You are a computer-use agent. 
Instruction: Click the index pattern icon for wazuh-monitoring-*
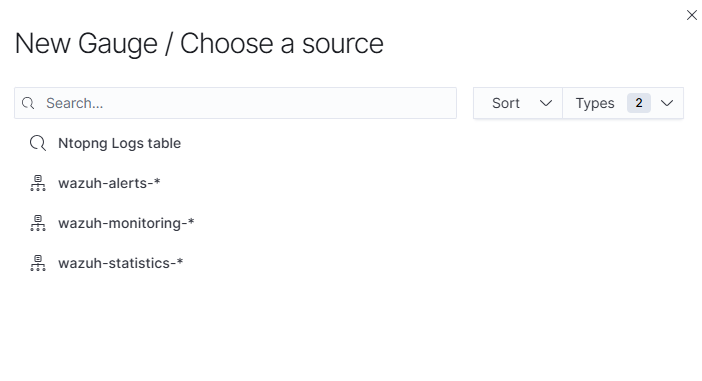(38, 223)
